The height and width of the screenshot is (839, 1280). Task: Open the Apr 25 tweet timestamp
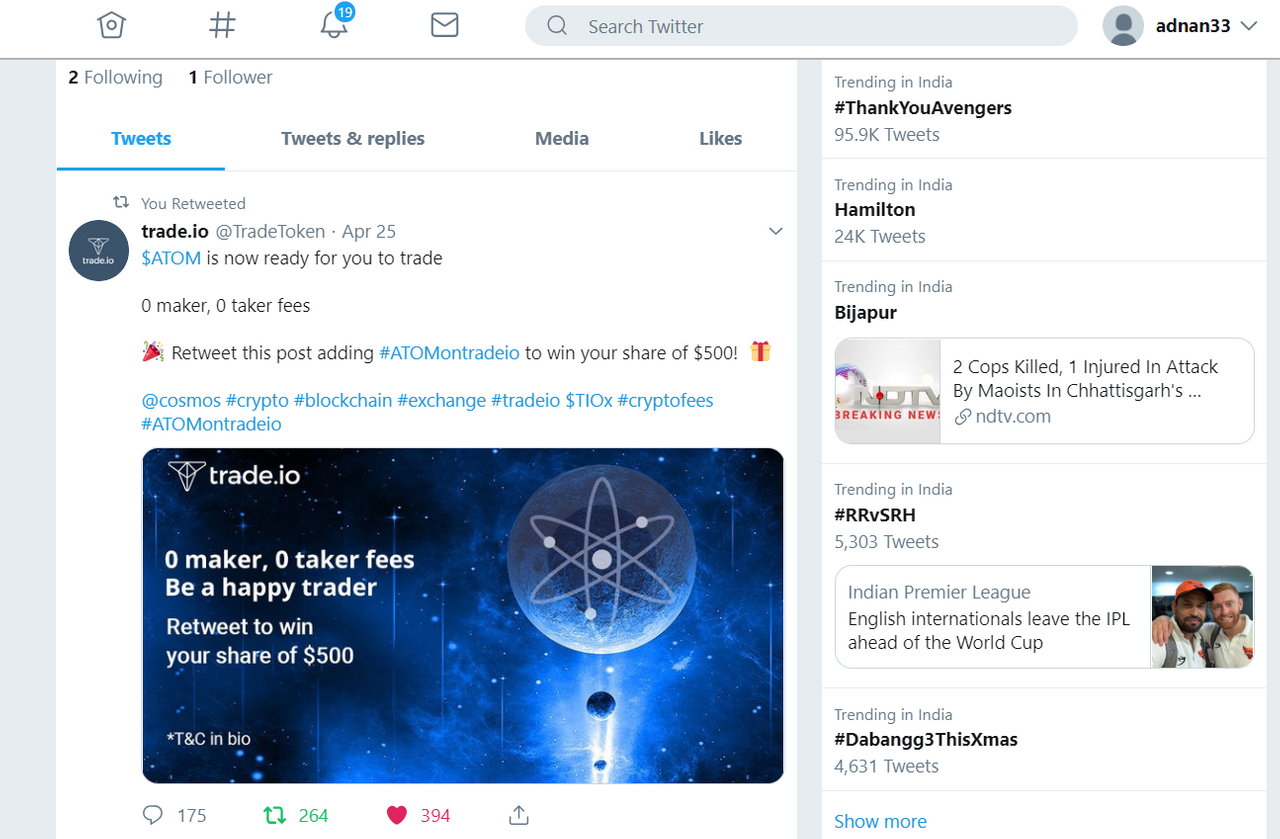coord(369,231)
